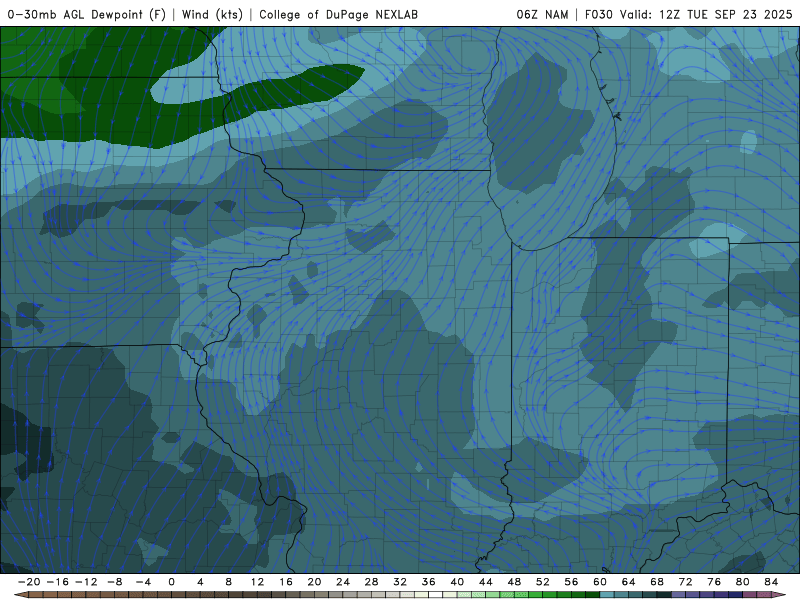Click the 36 value on the legend
This screenshot has height=600, width=800.
pyautogui.click(x=429, y=582)
